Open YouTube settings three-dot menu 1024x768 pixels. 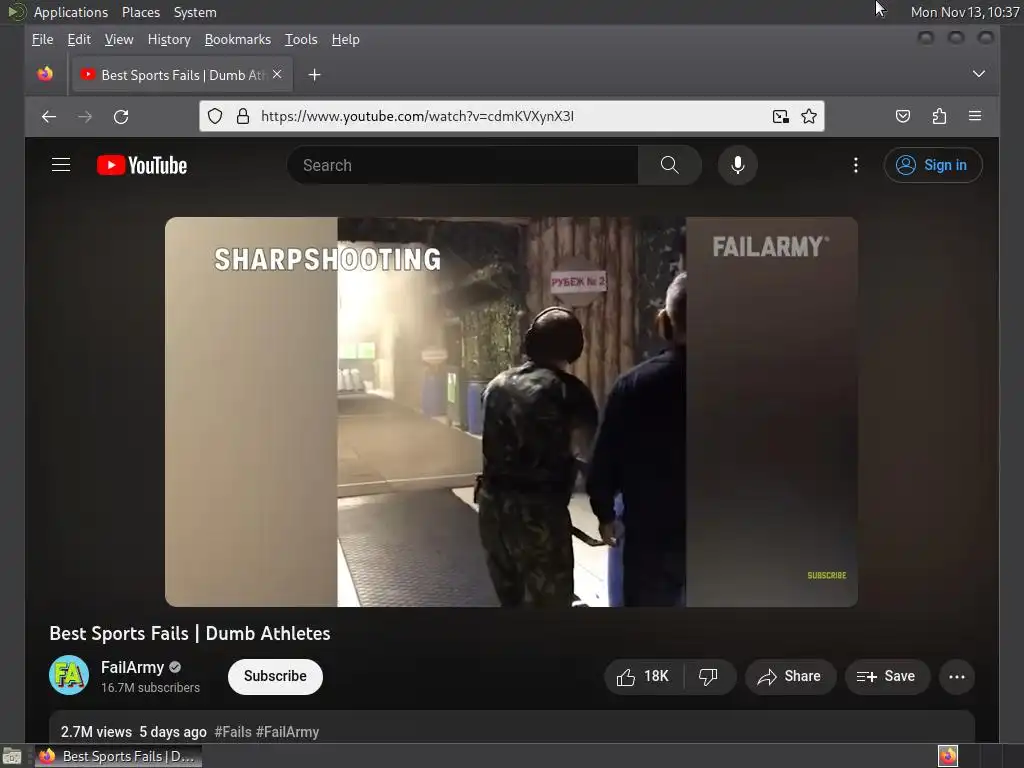(x=856, y=165)
